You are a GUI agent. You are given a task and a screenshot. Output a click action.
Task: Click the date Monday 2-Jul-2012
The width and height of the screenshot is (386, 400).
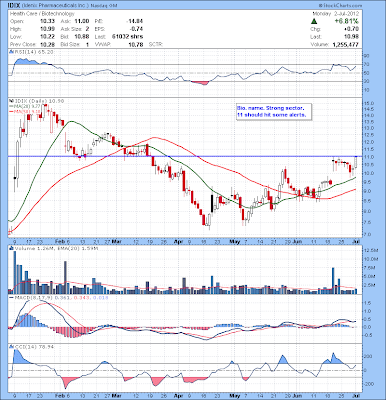335,14
